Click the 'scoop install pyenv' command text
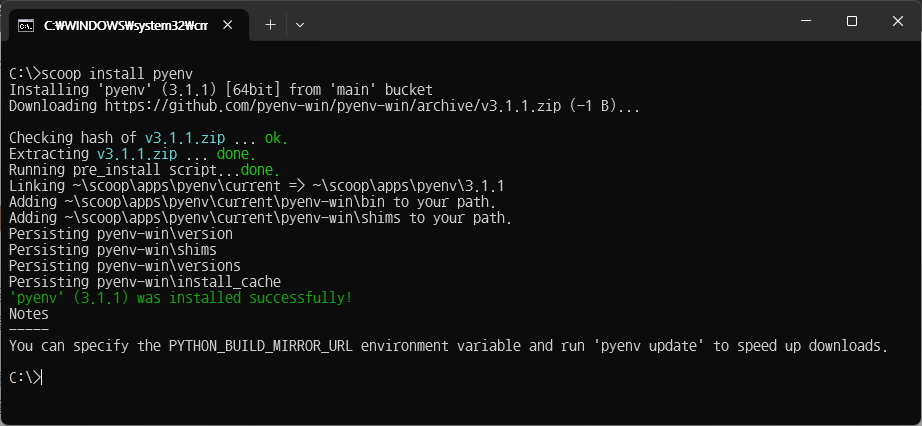Viewport: 922px width, 426px height. tap(118, 74)
